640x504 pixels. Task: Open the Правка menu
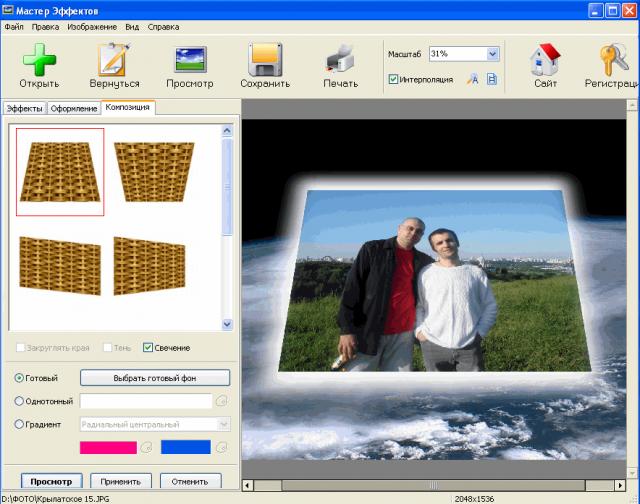[45, 27]
